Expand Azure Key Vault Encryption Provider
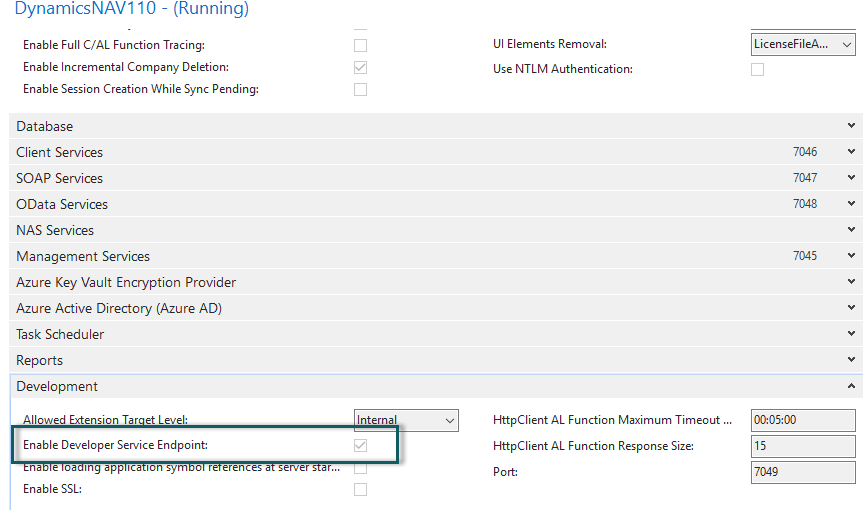Image resolution: width=863 pixels, height=510 pixels. tap(851, 282)
